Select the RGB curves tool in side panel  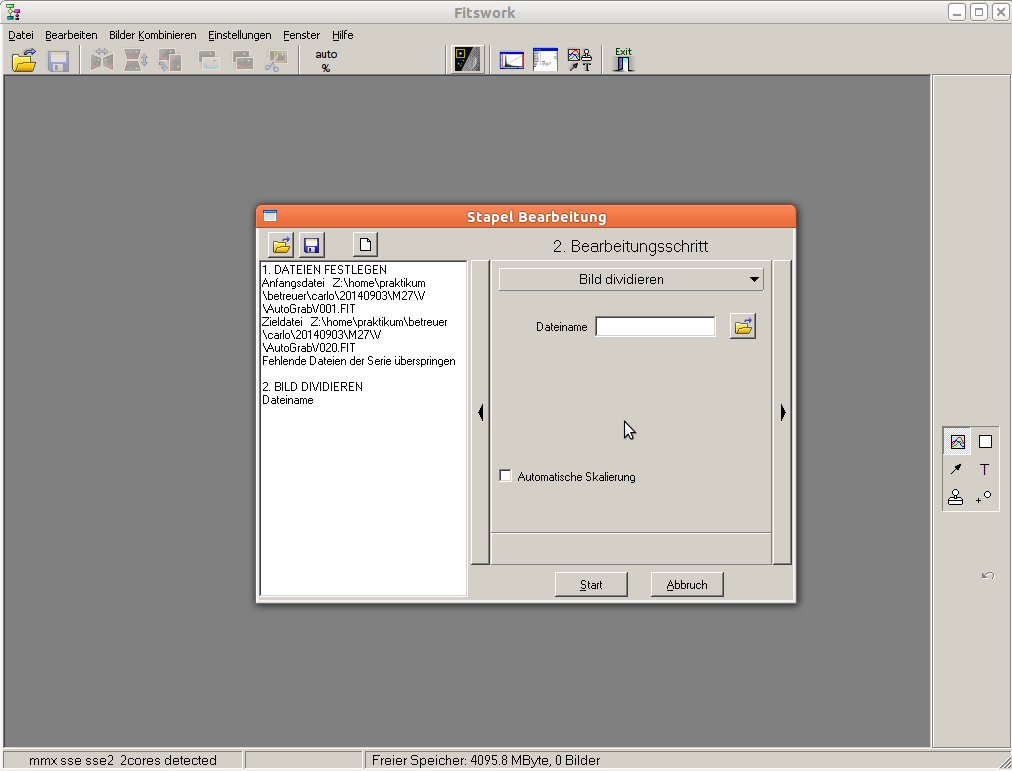coord(957,441)
